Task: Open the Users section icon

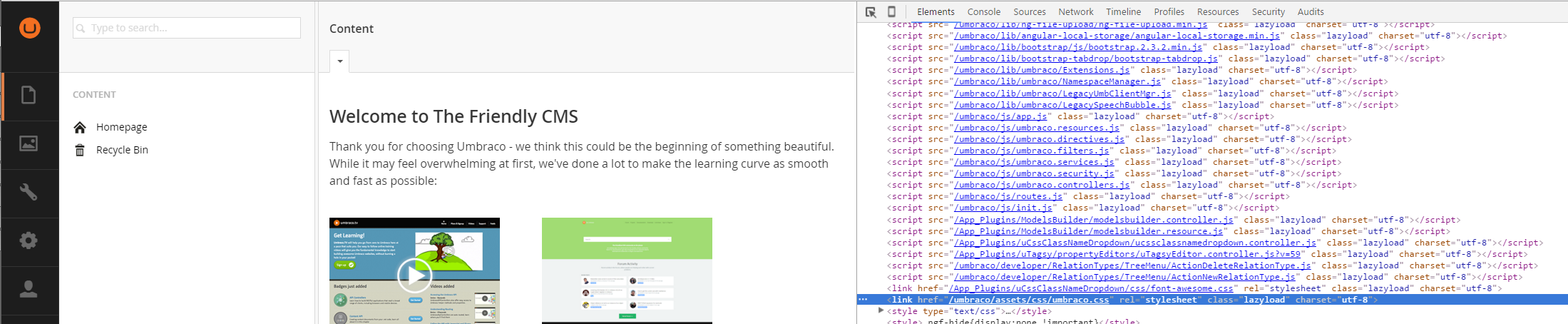Action: click(29, 289)
